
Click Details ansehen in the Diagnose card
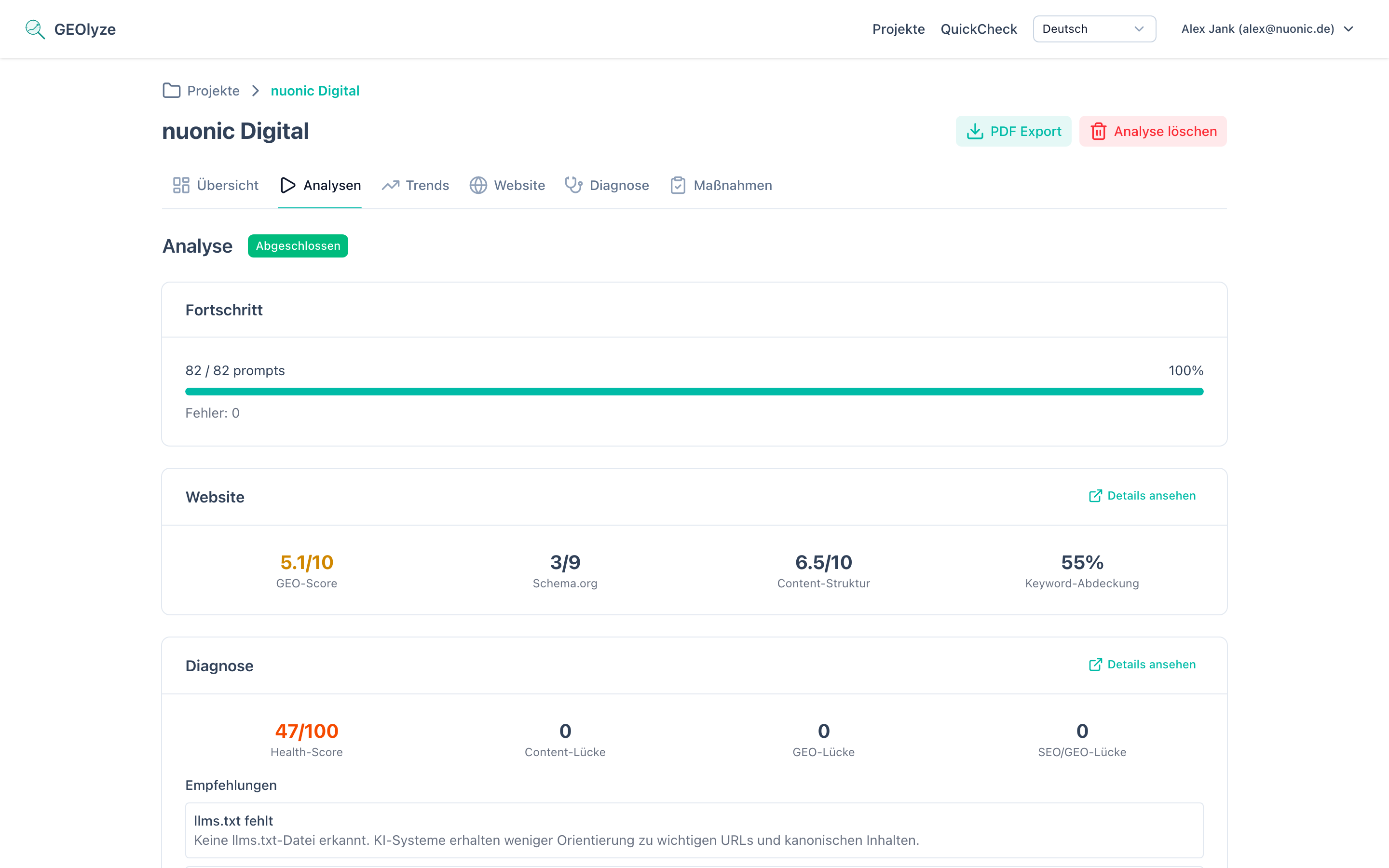[x=1142, y=664]
